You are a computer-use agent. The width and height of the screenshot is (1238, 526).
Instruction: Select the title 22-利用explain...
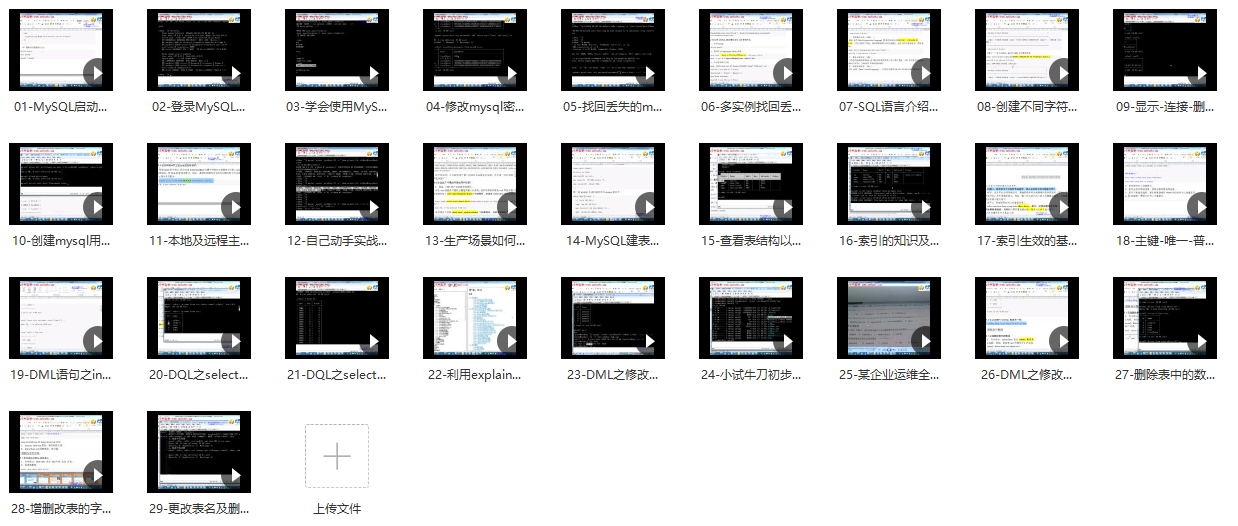(475, 374)
